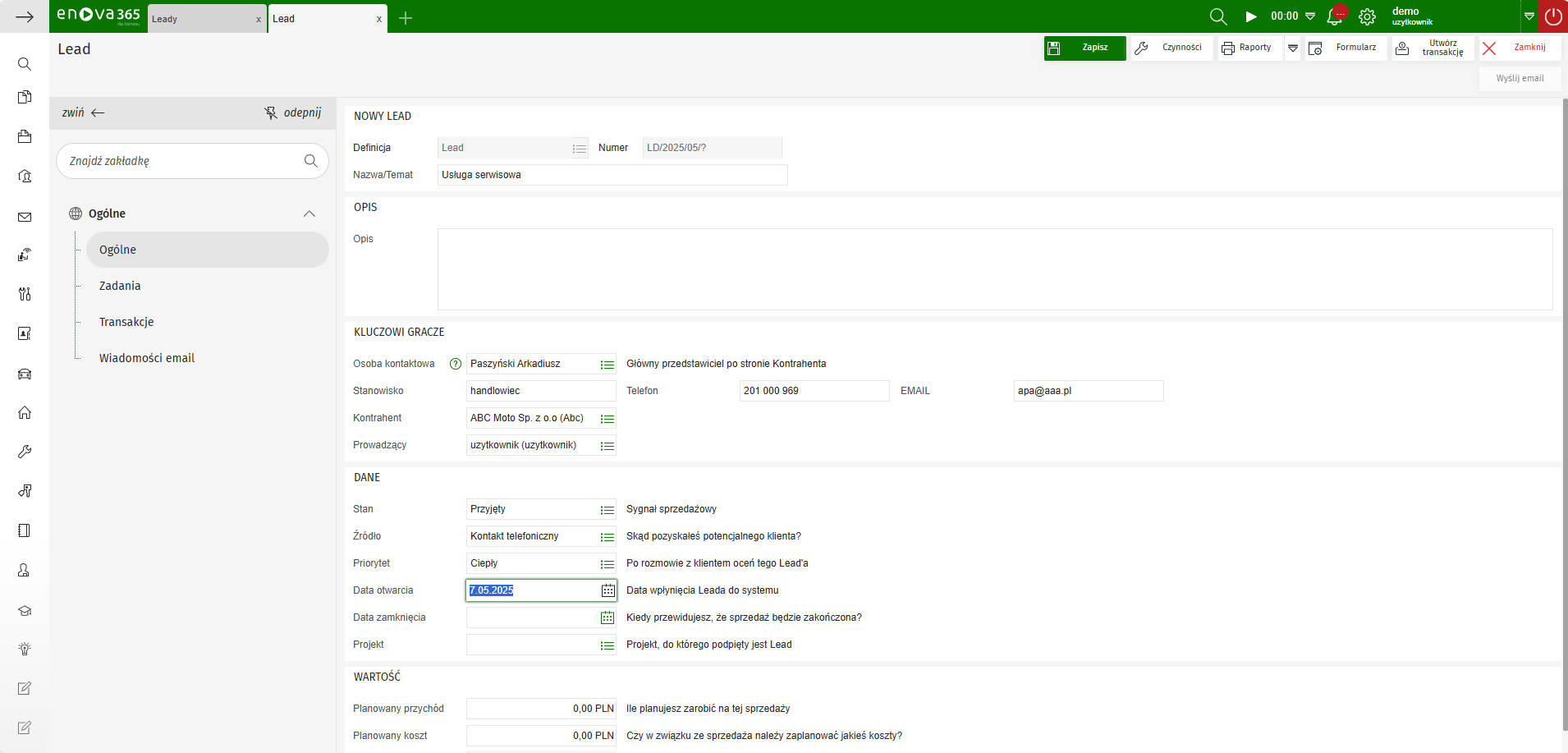Click the envelope icon in left sidebar
The image size is (1568, 753).
[25, 218]
